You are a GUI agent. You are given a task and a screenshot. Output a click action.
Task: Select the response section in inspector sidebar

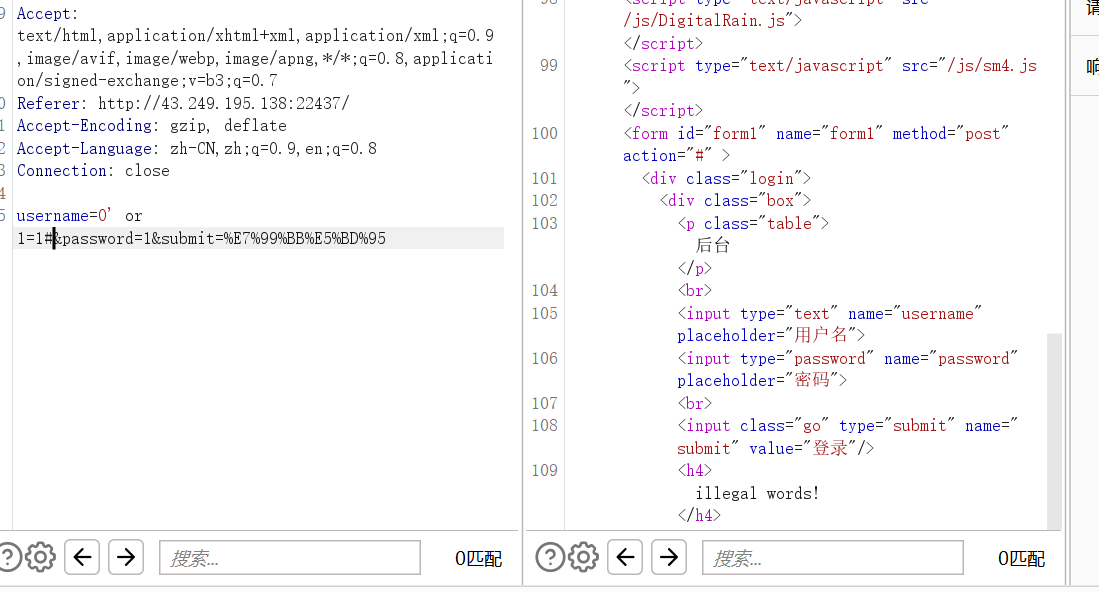[x=1091, y=67]
